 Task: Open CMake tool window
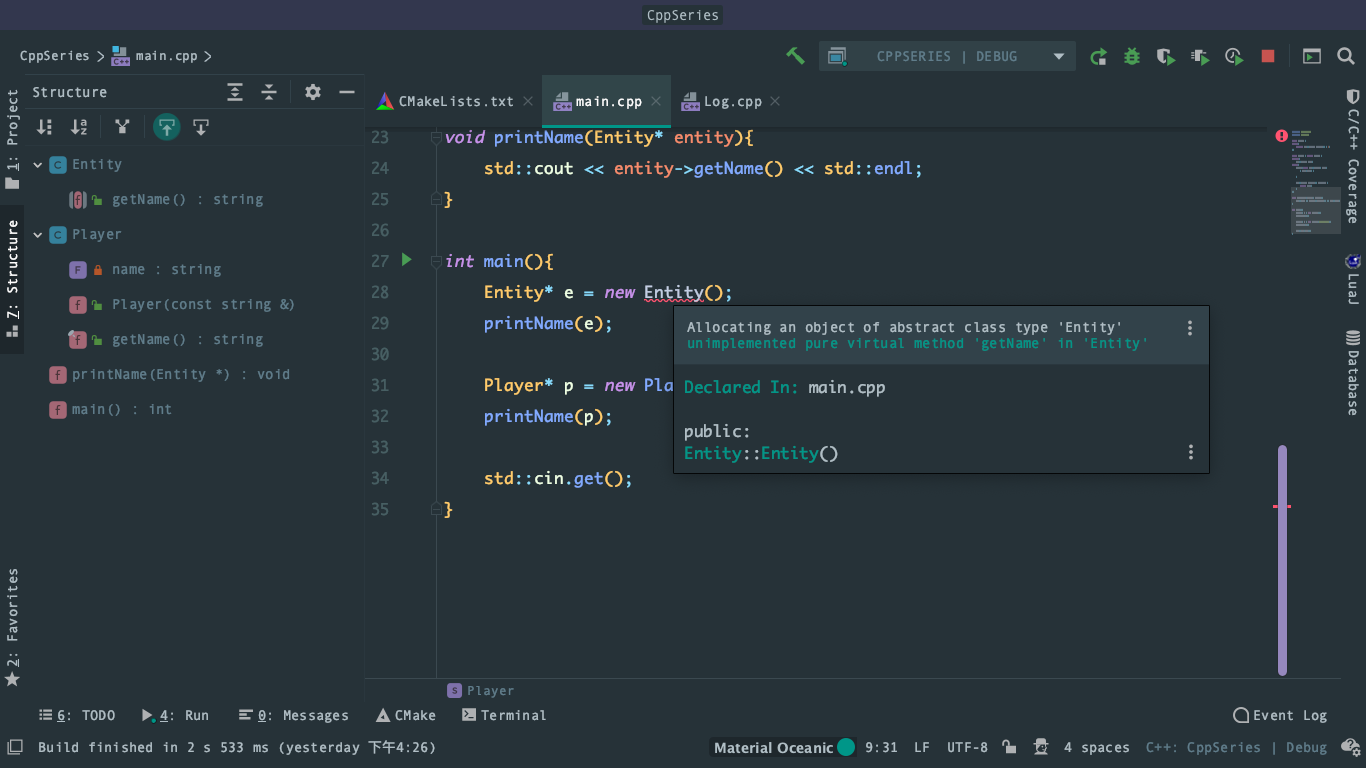click(x=406, y=716)
